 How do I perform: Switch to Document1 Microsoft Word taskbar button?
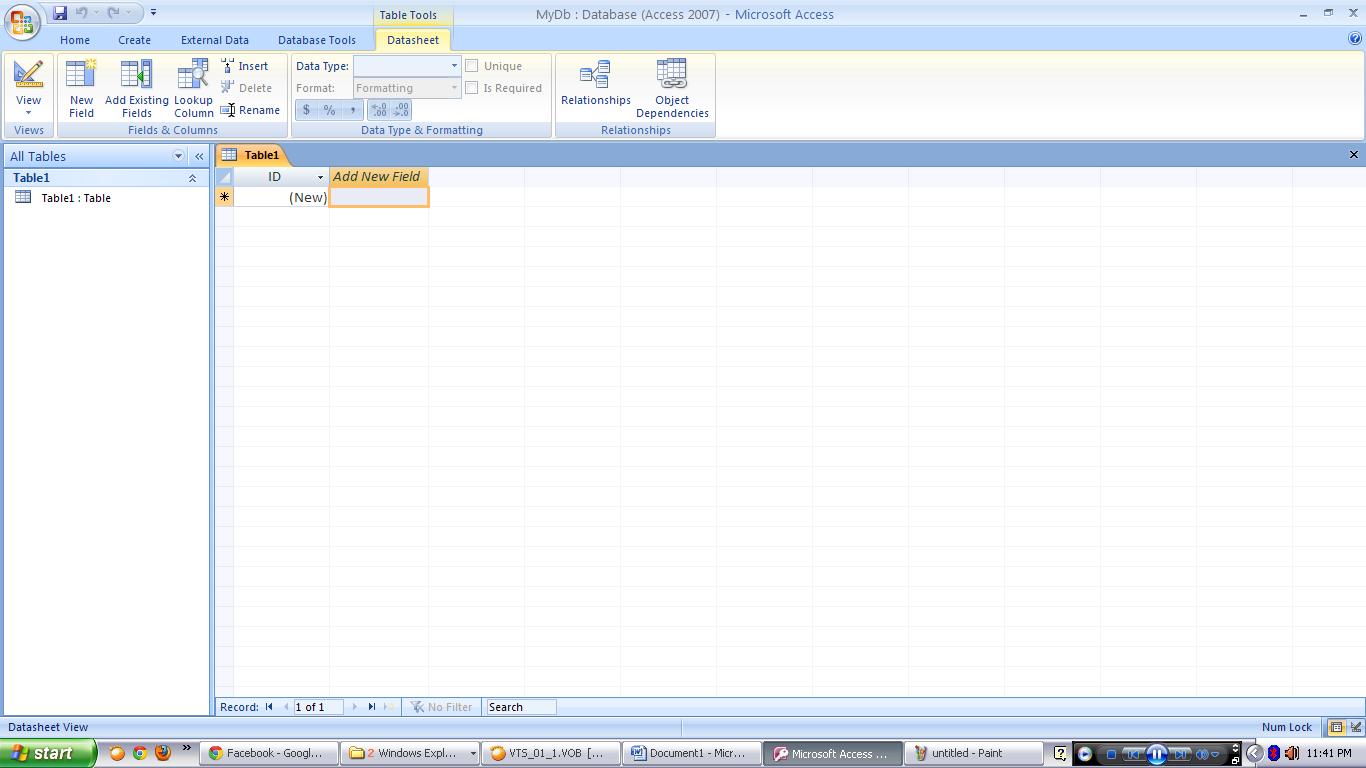690,753
